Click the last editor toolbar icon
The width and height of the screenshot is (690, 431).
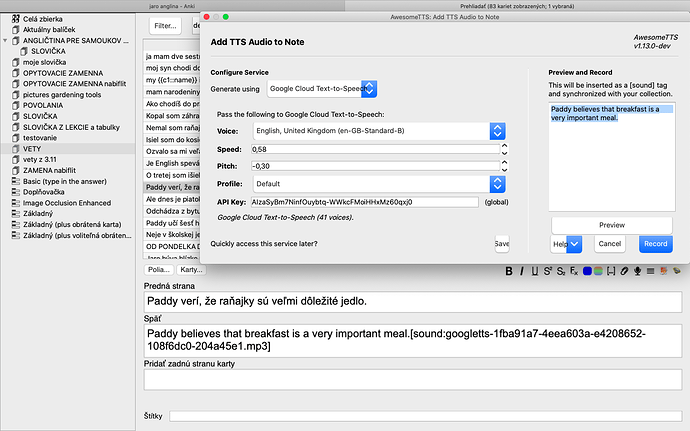tap(677, 271)
